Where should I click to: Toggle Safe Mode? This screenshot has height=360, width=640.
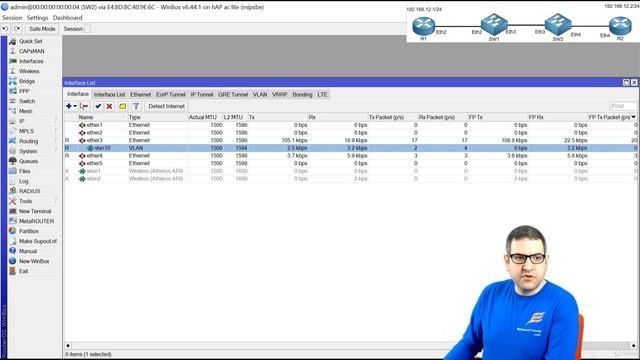coord(42,29)
